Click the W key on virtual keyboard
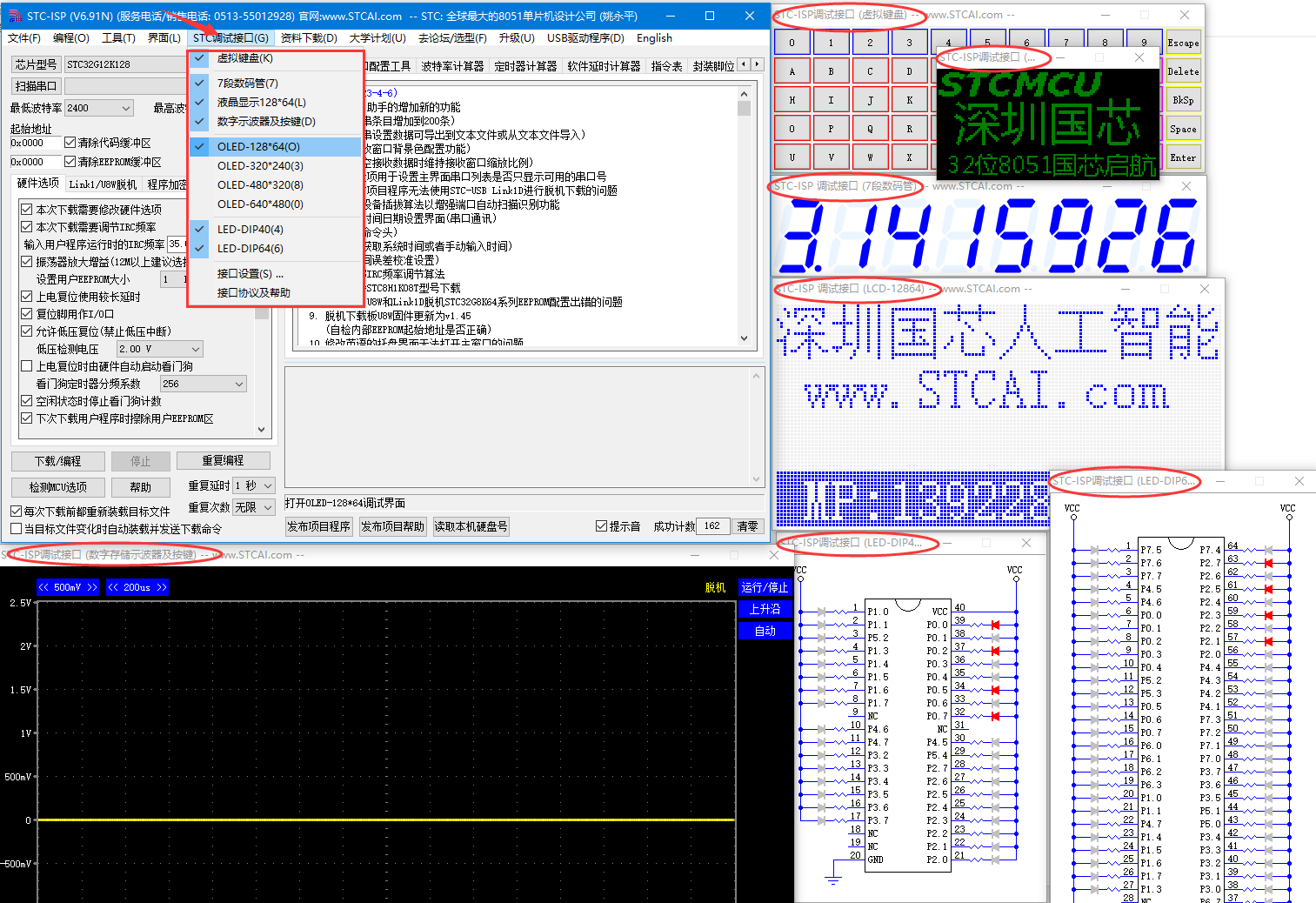 click(870, 157)
